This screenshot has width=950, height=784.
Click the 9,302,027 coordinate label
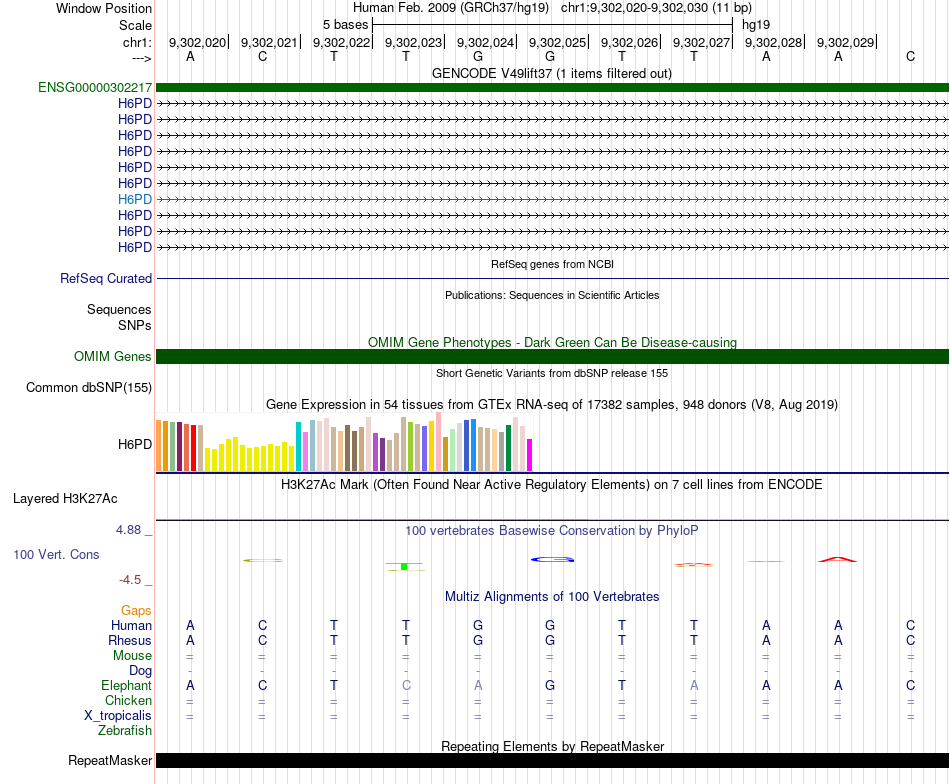click(701, 42)
